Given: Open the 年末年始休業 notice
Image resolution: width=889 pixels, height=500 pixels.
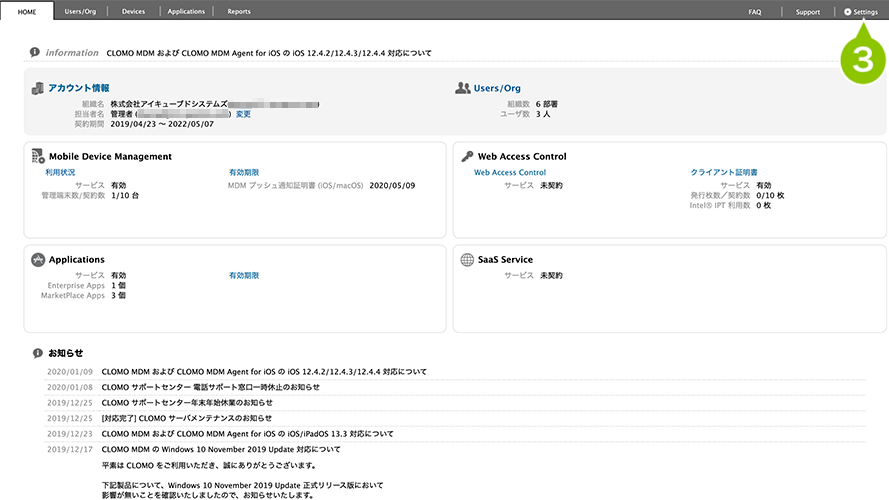Looking at the screenshot, I should [x=187, y=402].
